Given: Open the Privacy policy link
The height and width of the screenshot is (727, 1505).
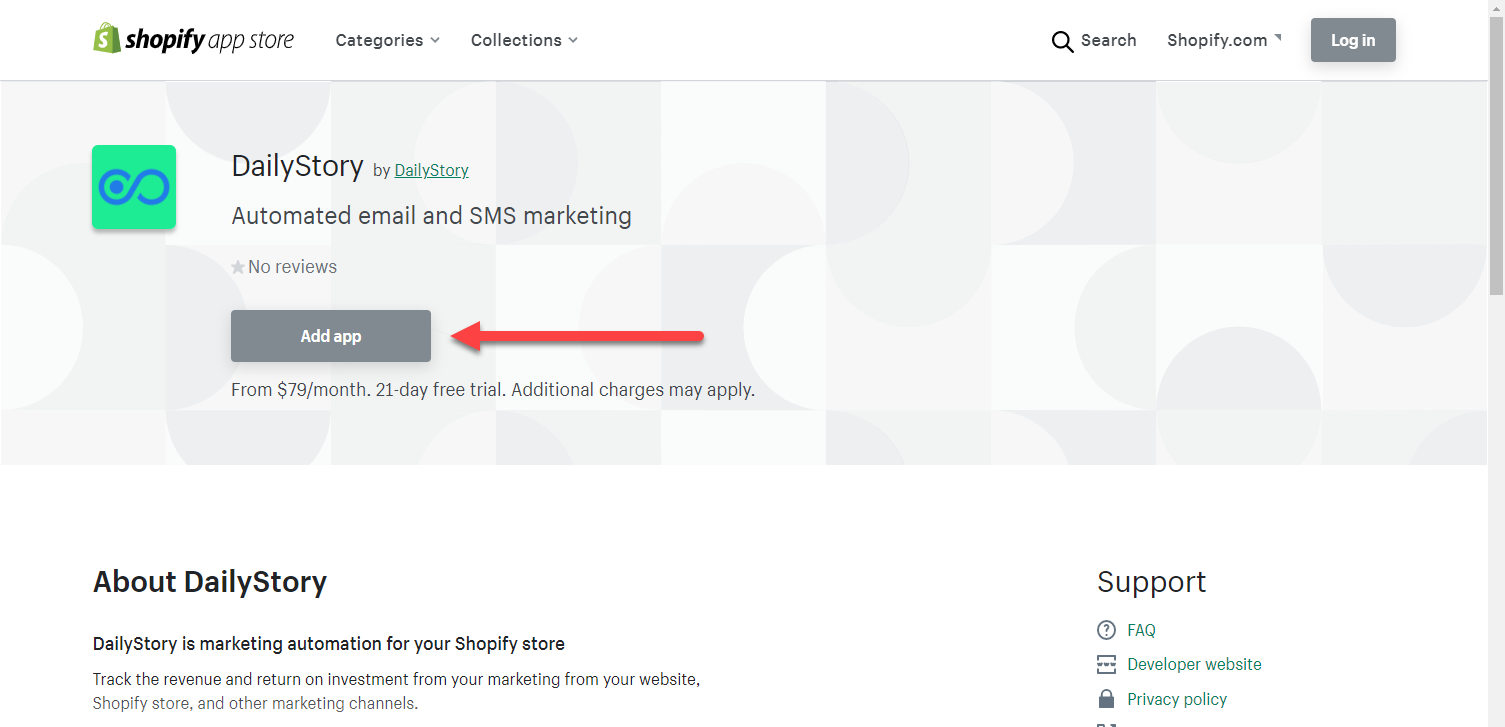Looking at the screenshot, I should (x=1177, y=699).
